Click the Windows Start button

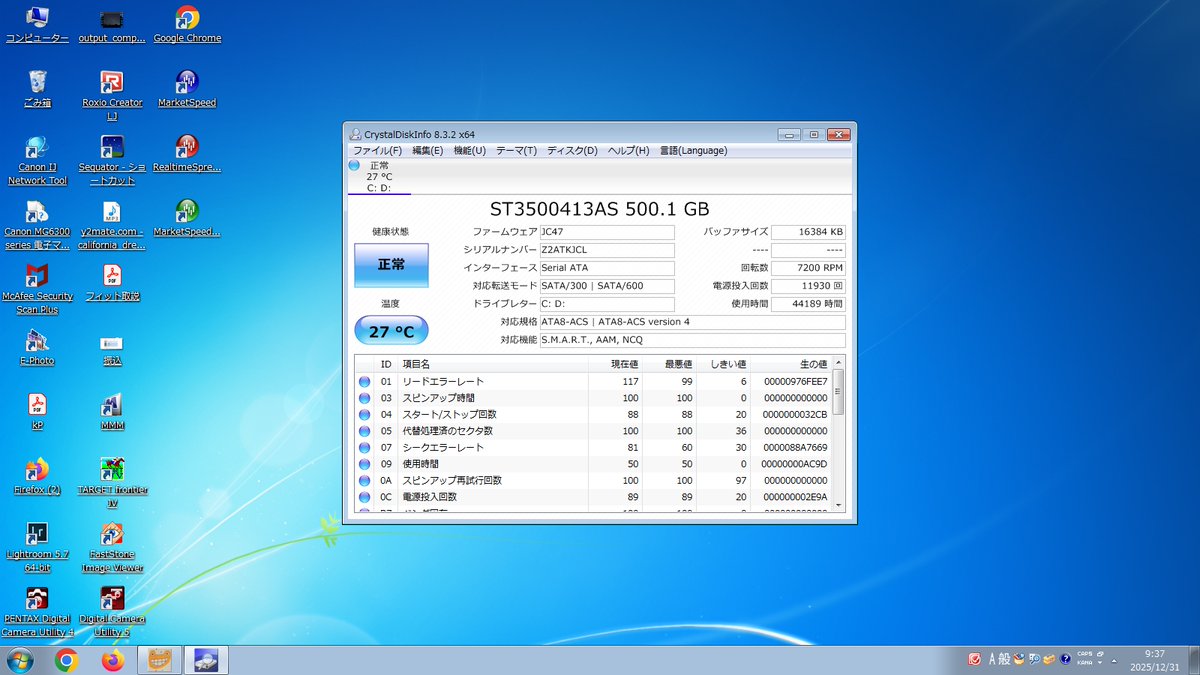pos(20,660)
